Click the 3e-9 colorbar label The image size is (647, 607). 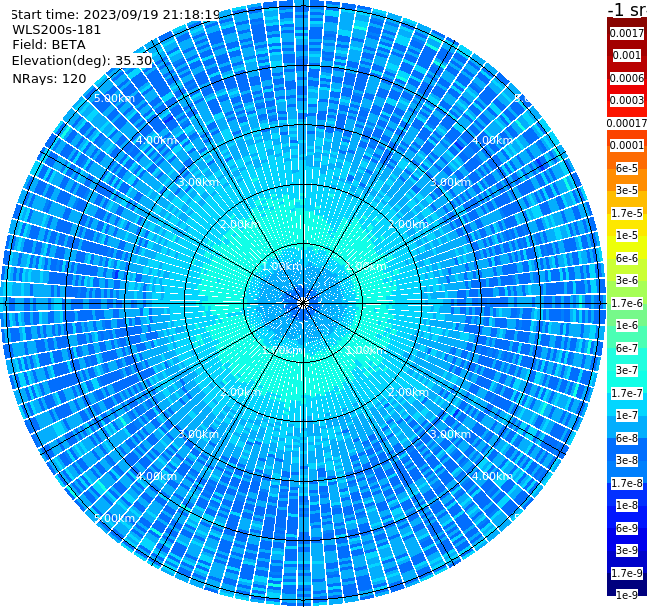[627, 550]
